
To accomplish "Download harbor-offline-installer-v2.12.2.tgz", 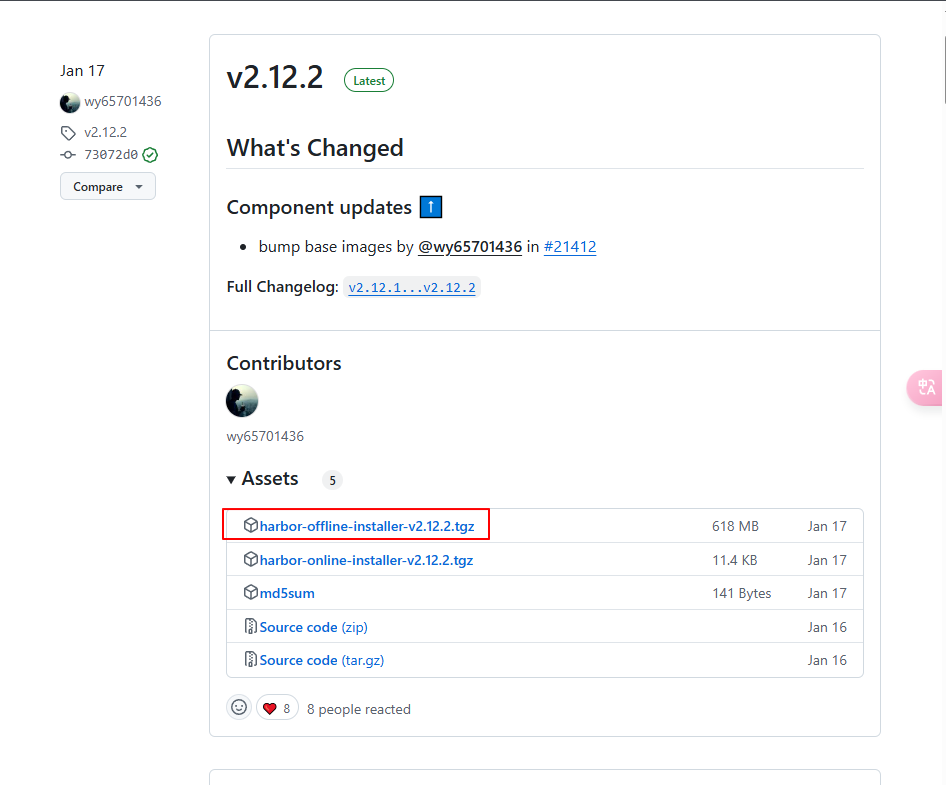I will click(x=367, y=526).
